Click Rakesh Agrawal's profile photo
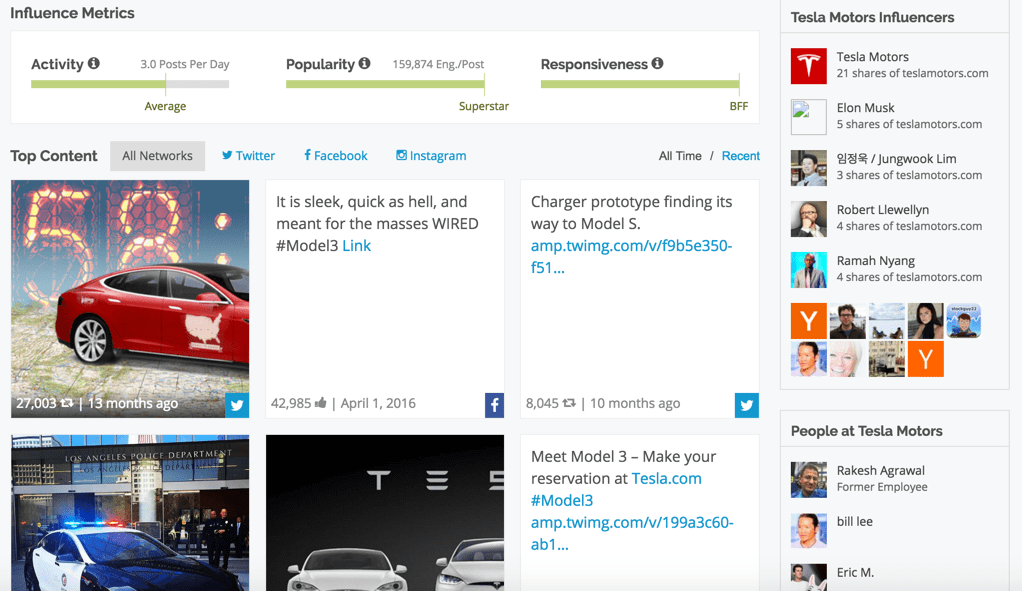 [808, 479]
